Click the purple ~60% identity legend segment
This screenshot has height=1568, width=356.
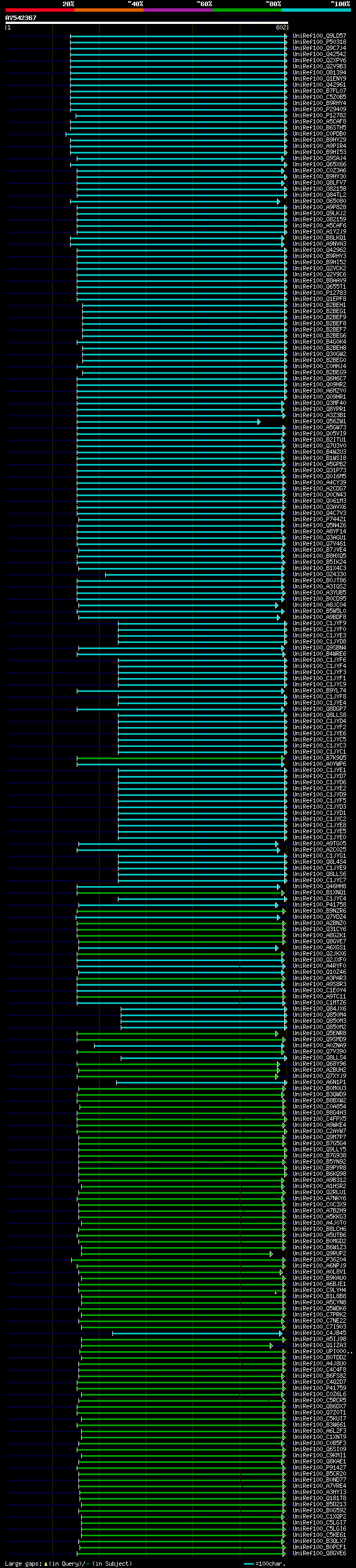tap(179, 10)
